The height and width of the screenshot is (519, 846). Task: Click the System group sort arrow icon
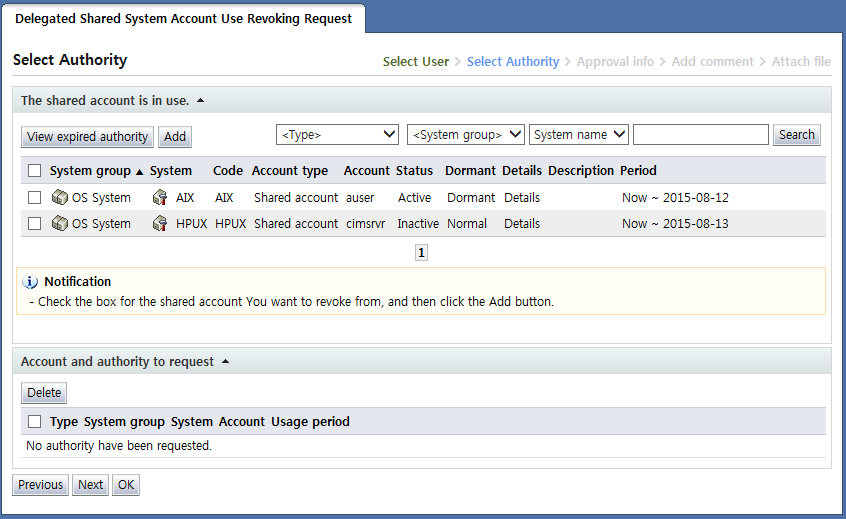pos(140,171)
